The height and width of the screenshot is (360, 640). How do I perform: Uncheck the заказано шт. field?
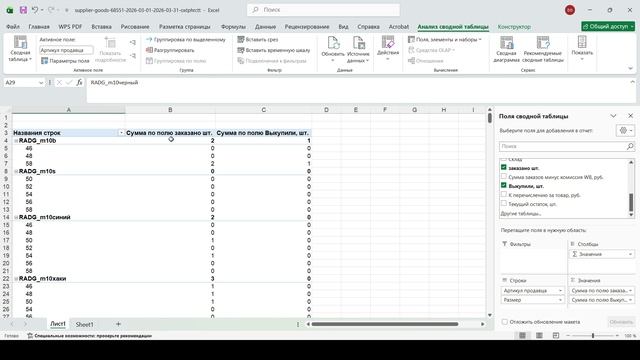[504, 167]
